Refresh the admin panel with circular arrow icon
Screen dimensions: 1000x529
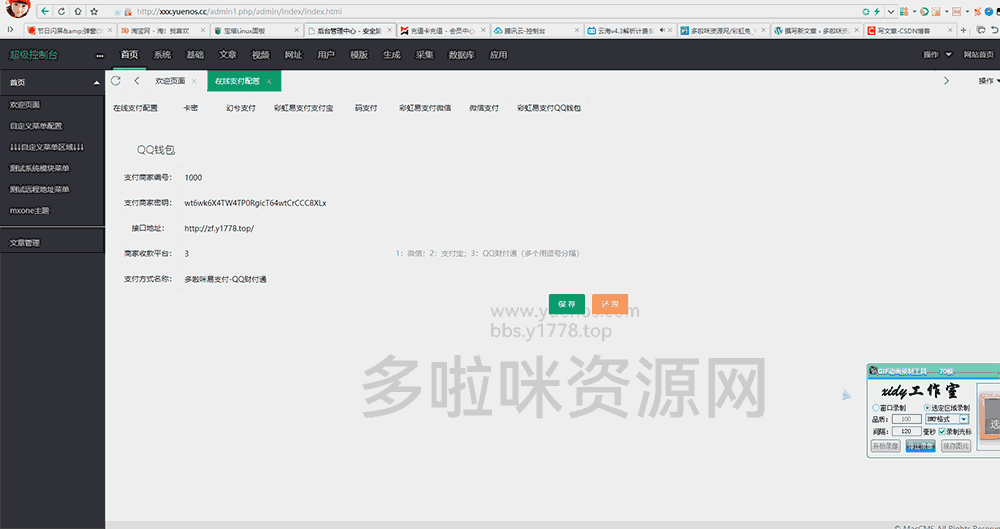(115, 80)
